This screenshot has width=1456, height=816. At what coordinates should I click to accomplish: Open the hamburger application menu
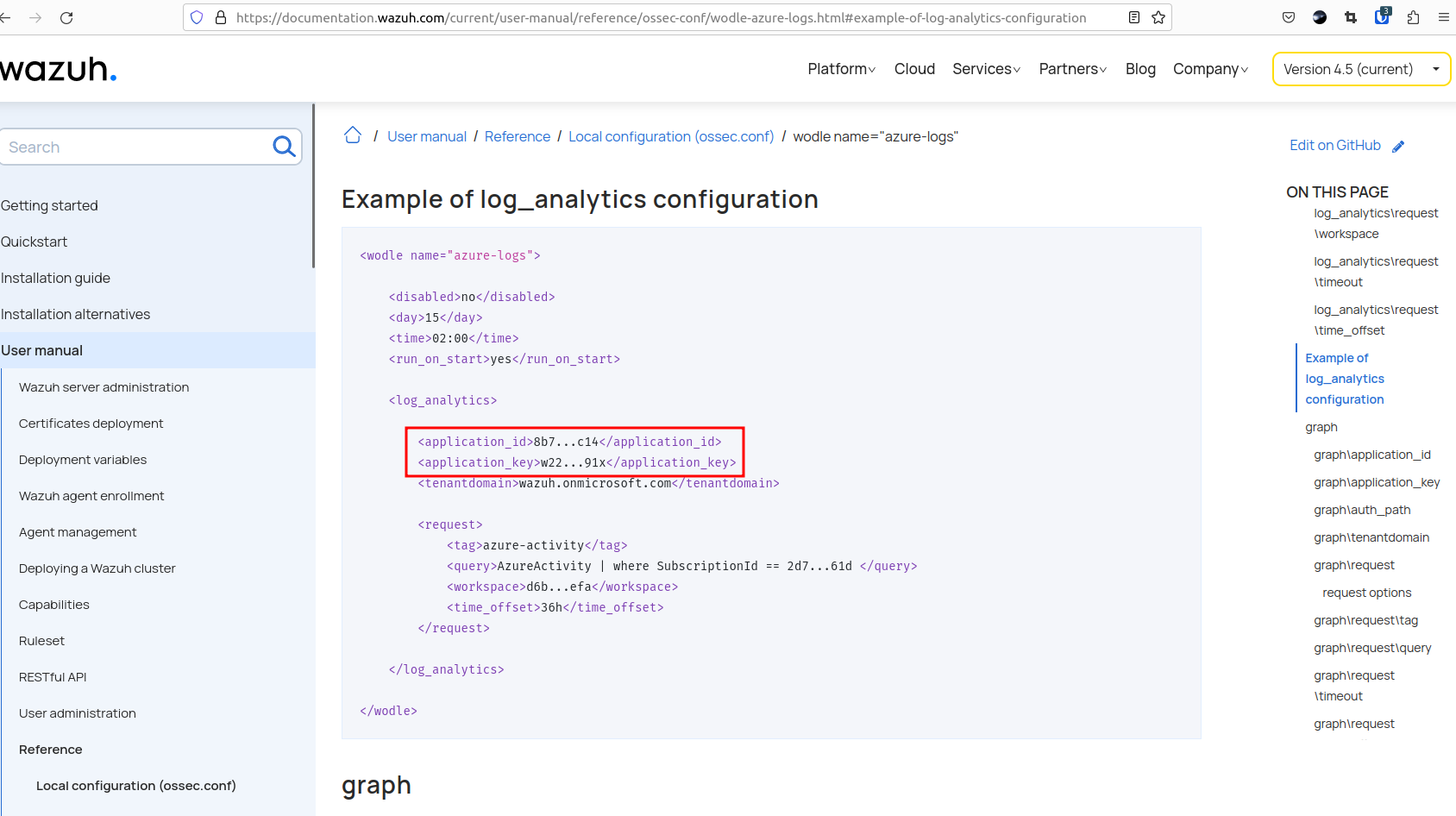1443,17
